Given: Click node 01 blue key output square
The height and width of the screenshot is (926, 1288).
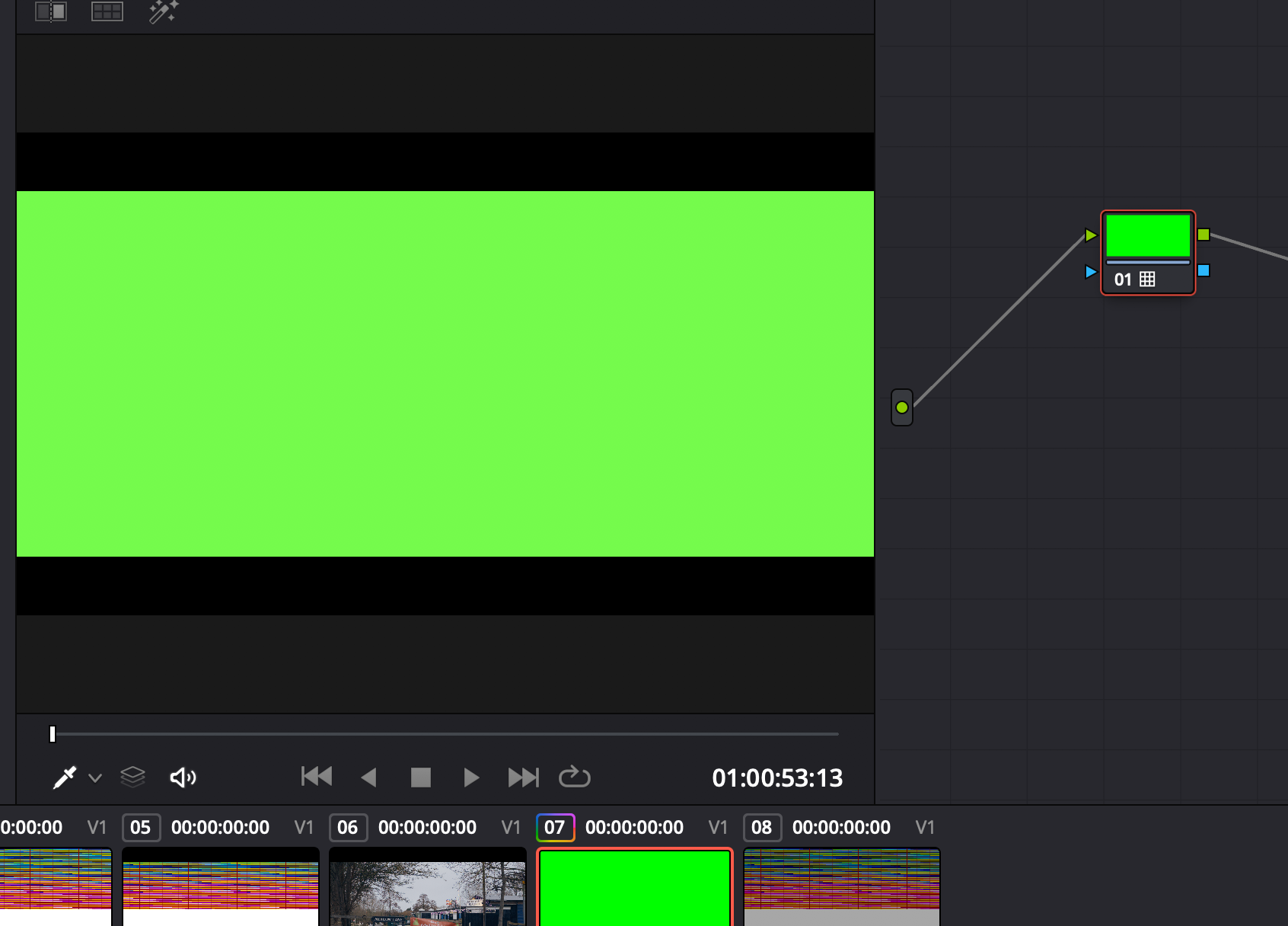Looking at the screenshot, I should [x=1204, y=270].
